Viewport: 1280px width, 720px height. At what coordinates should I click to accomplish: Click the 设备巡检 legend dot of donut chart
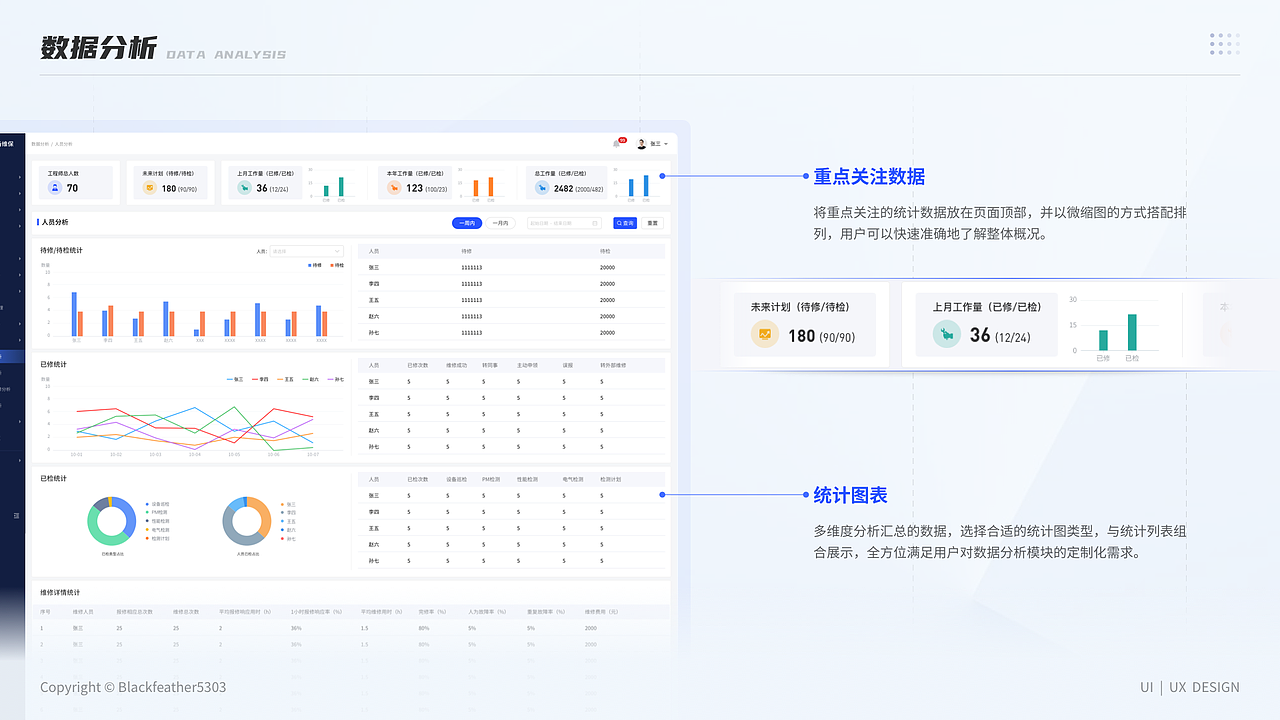pyautogui.click(x=147, y=504)
